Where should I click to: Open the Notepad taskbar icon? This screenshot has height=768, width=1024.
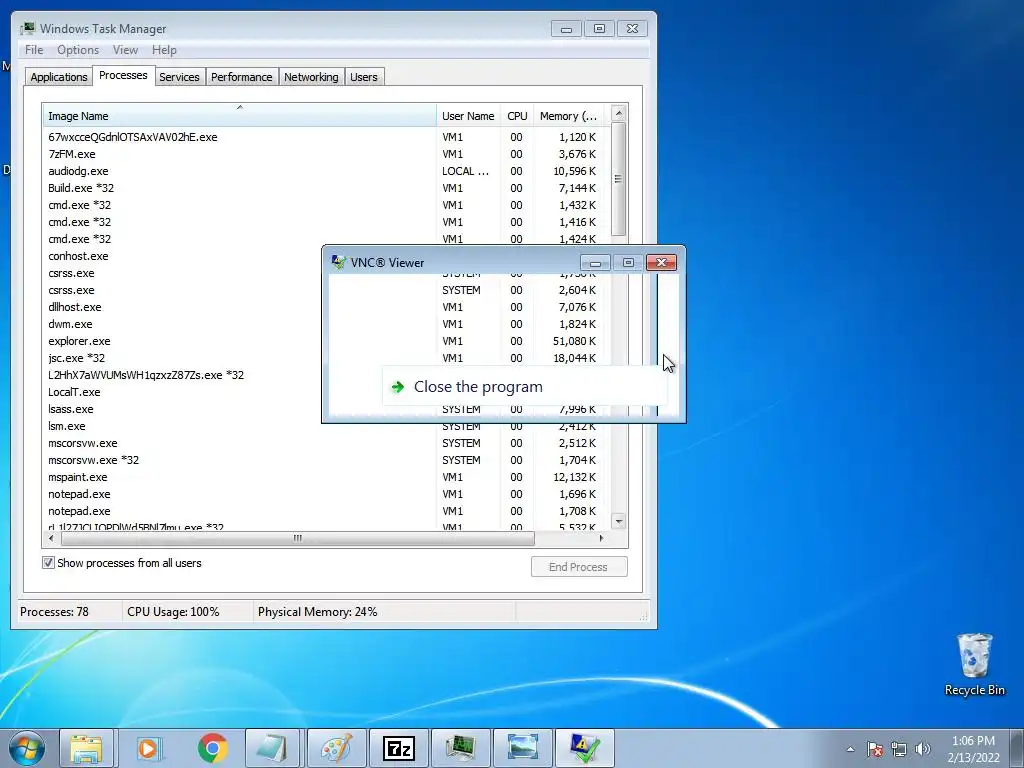(x=272, y=748)
